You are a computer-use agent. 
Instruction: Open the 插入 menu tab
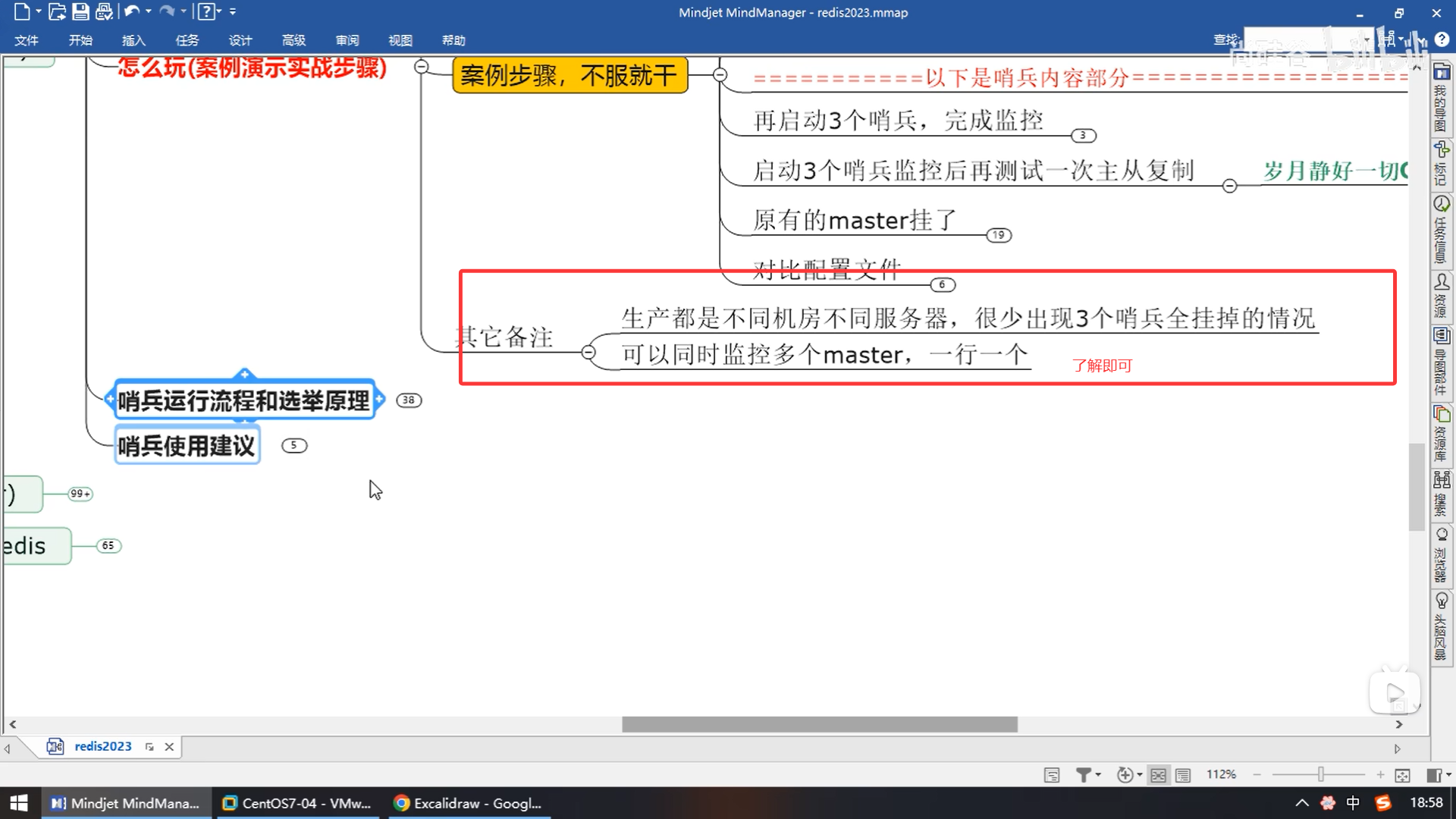(x=133, y=40)
